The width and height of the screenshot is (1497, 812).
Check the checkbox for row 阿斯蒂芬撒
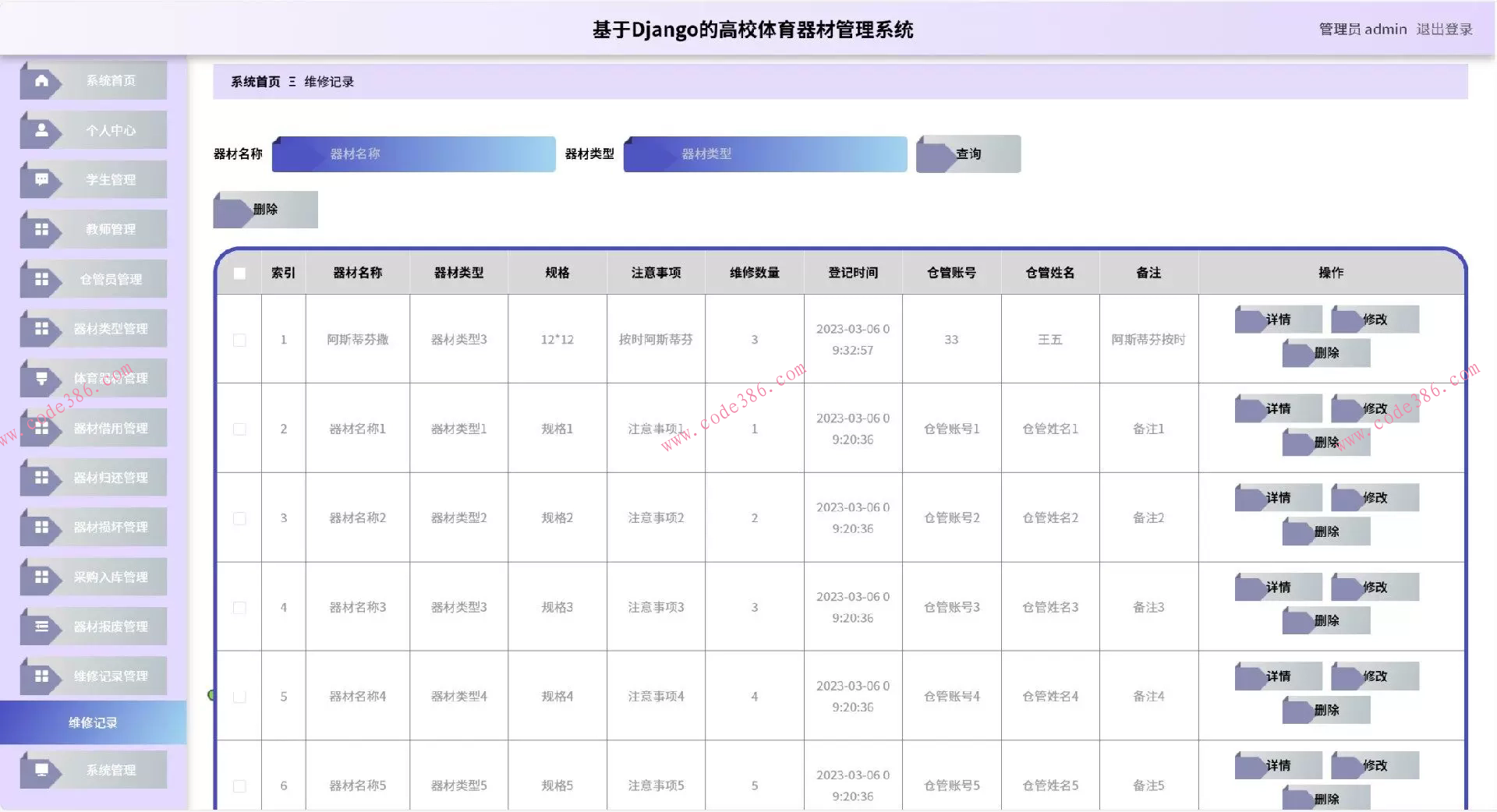(x=239, y=340)
